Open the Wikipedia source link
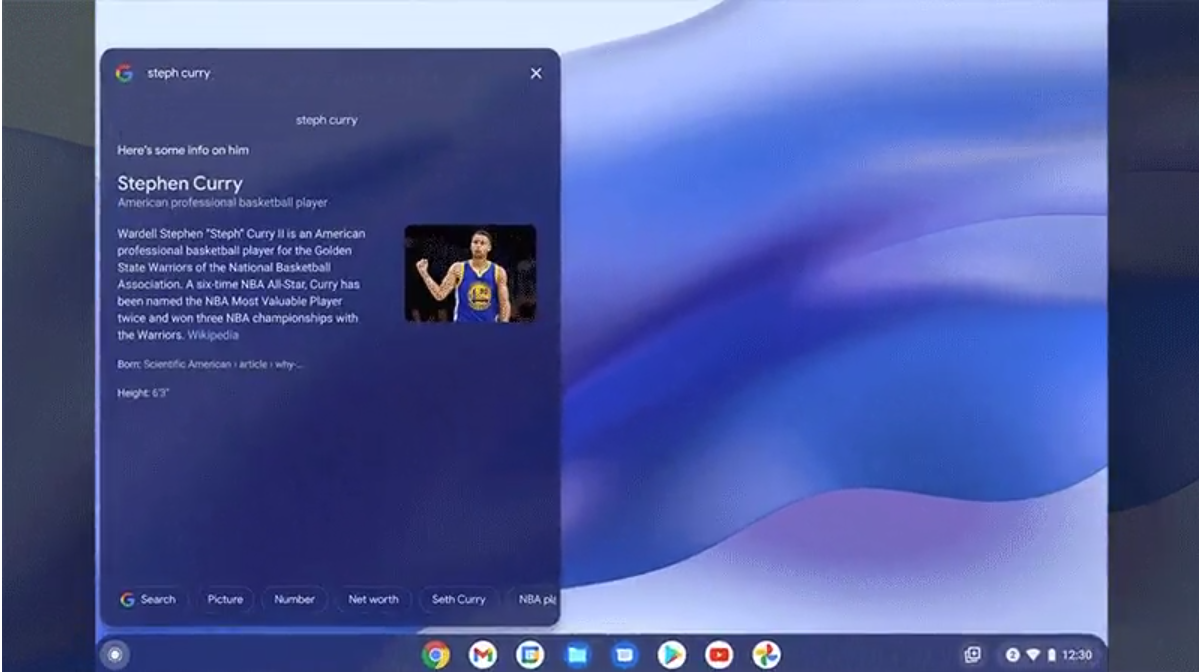 coord(213,335)
